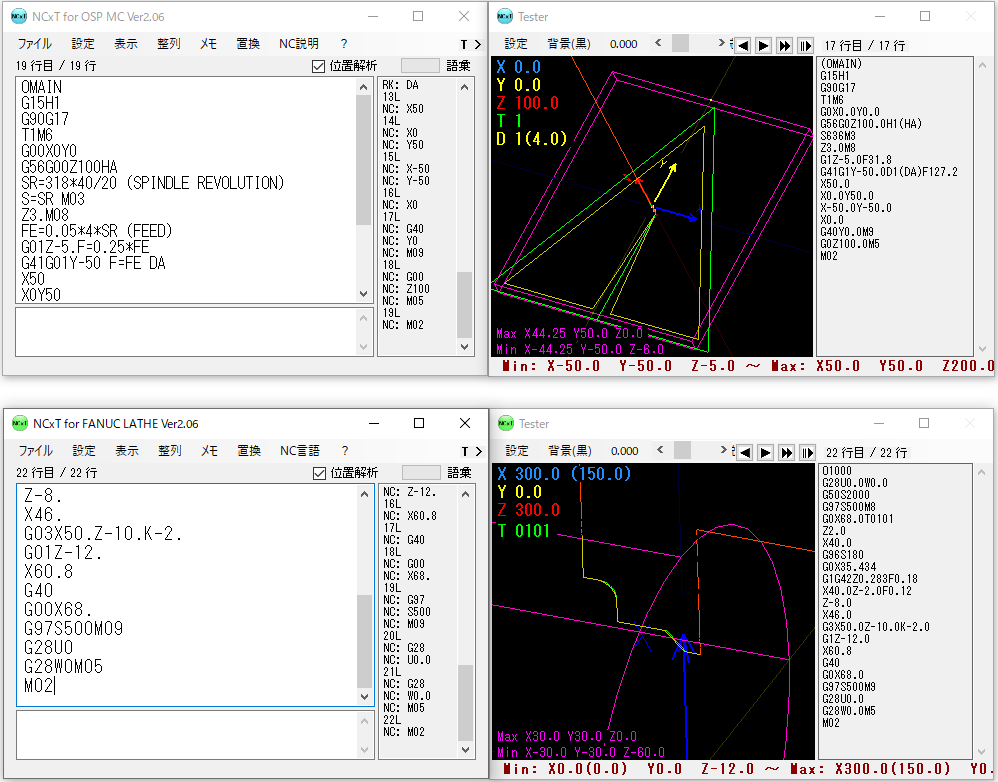Click step-back arrow in top Tester window
Viewport: 998px width, 782px height.
pos(743,45)
